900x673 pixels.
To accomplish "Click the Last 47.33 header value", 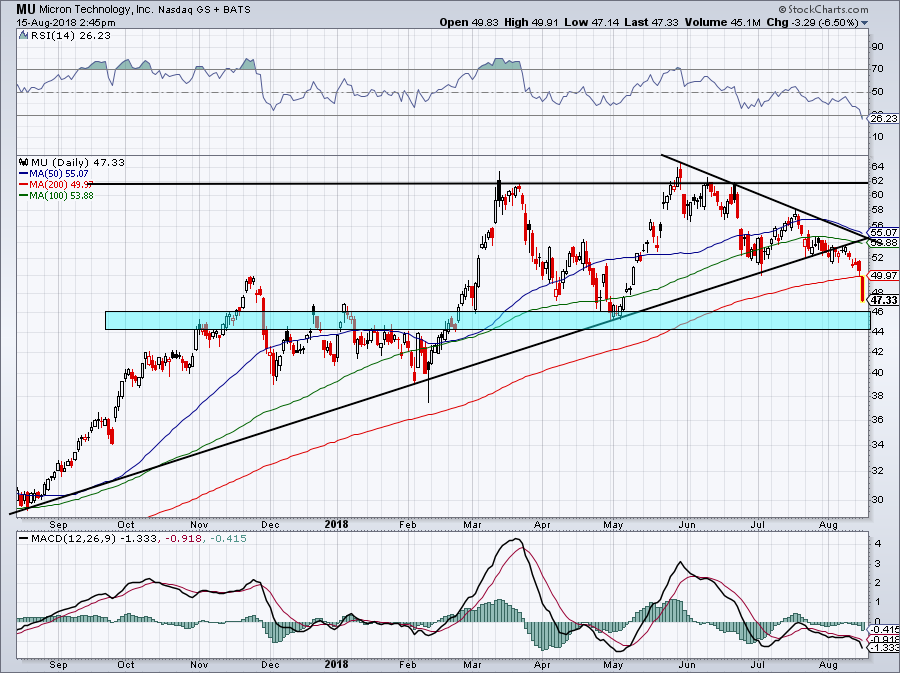I will point(651,22).
